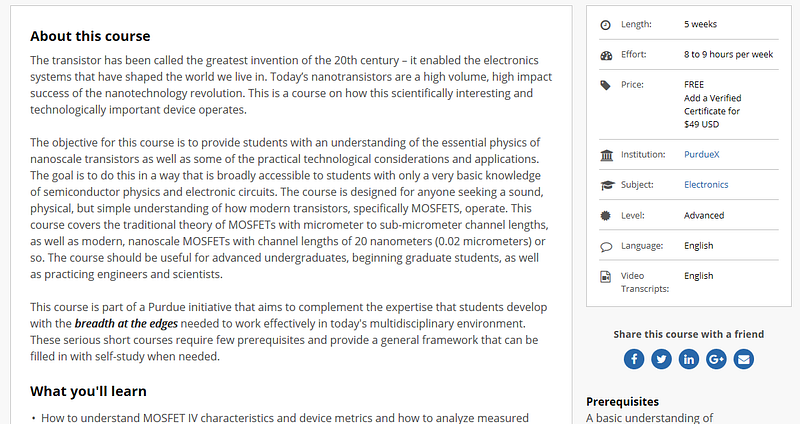Share course on LinkedIn
The height and width of the screenshot is (424, 800).
pos(689,359)
